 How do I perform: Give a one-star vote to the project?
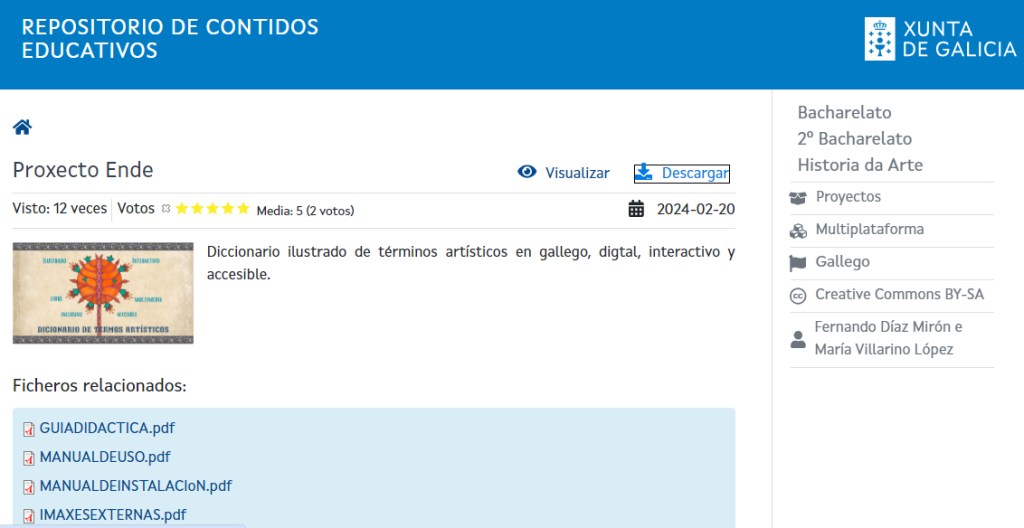pyautogui.click(x=183, y=209)
